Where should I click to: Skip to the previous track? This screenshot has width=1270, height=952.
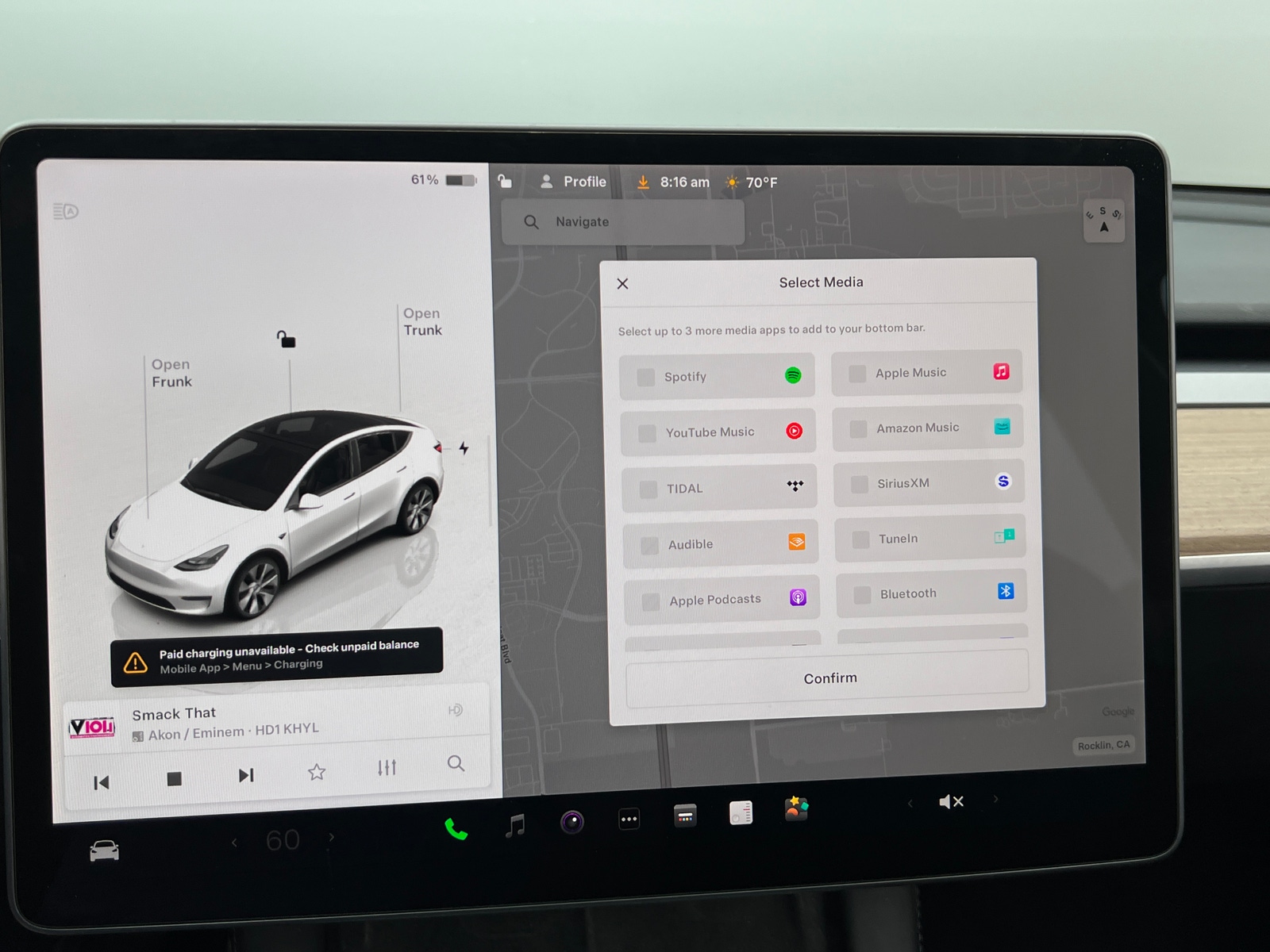[102, 783]
